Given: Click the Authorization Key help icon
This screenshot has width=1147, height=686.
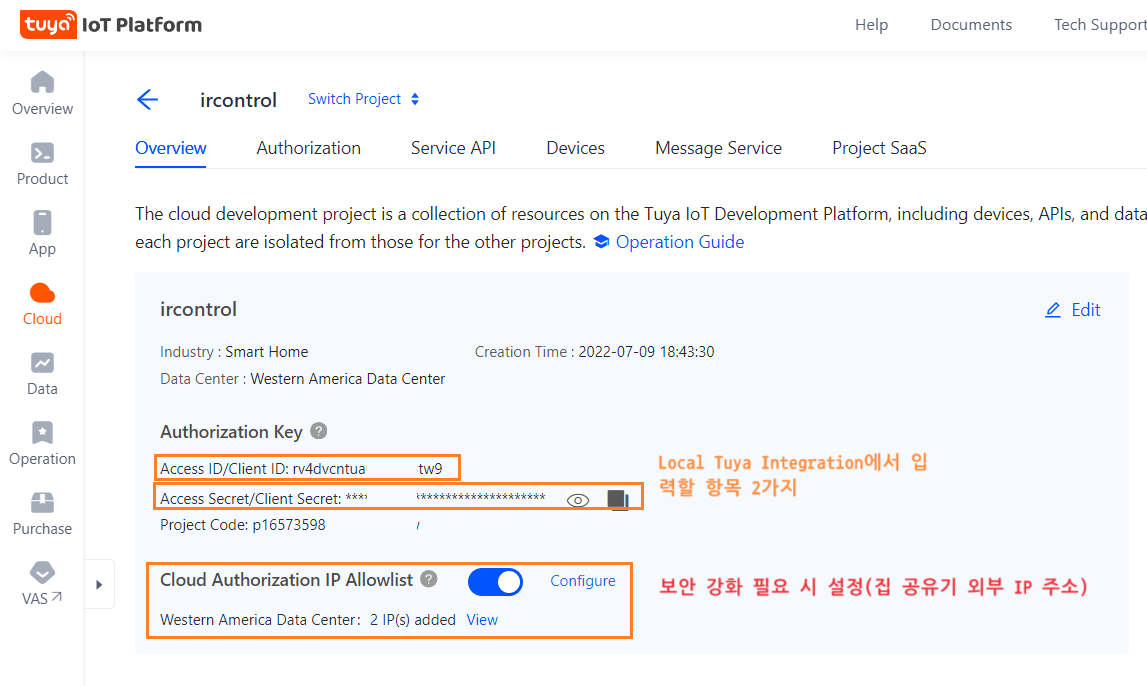Looking at the screenshot, I should point(318,431).
